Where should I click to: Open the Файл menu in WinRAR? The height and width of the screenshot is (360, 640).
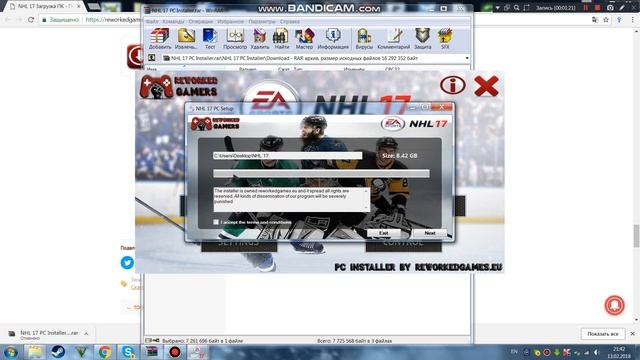click(152, 22)
